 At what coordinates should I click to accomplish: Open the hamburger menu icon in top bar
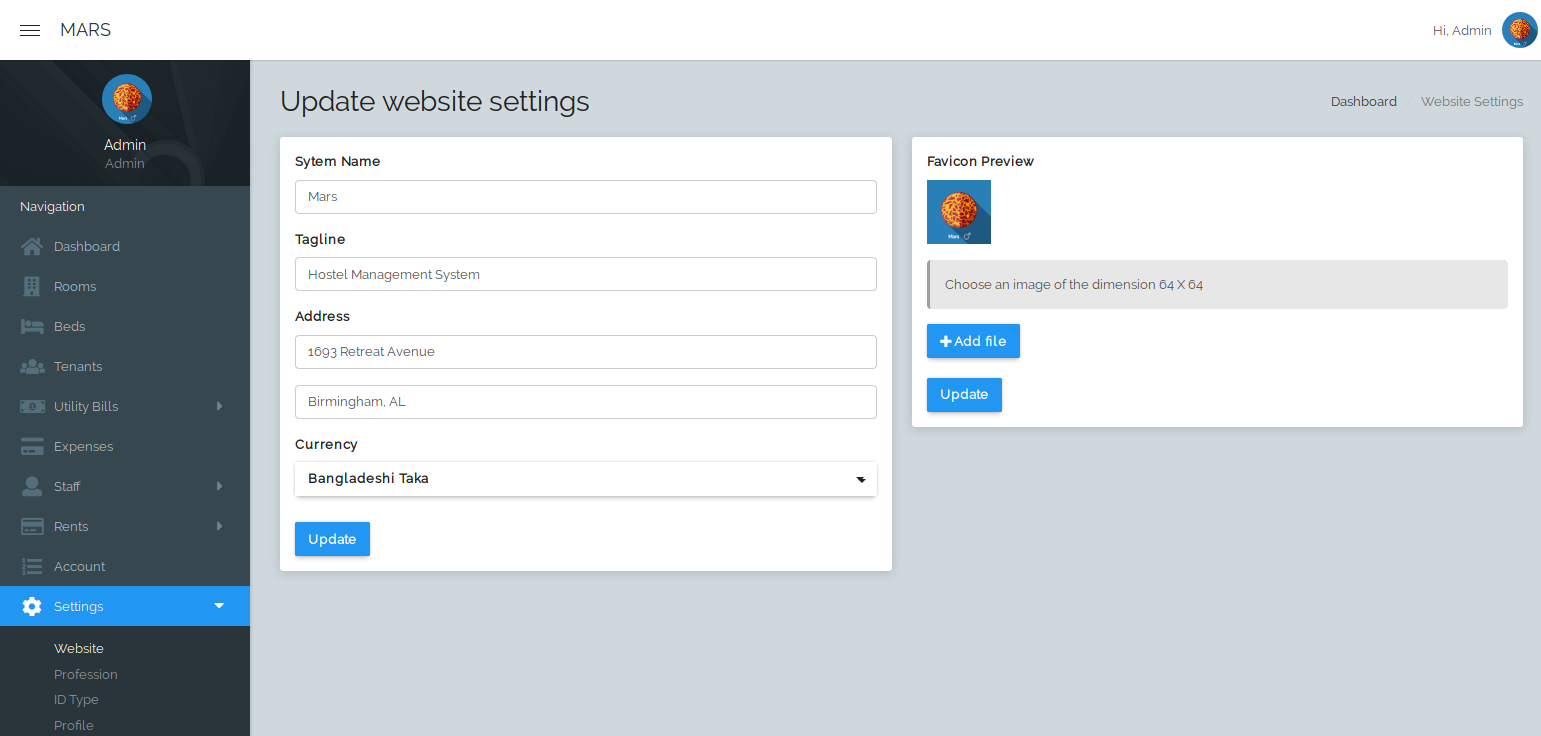click(29, 30)
